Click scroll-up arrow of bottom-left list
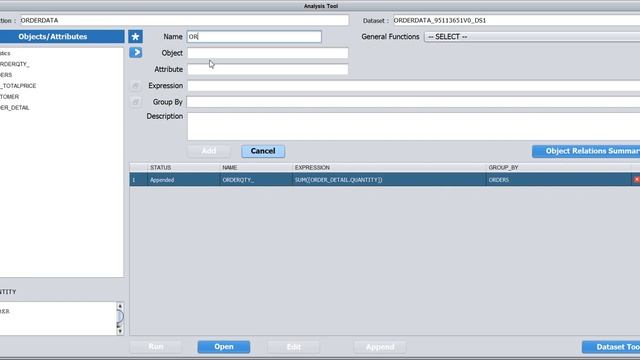This screenshot has height=360, width=640. (x=120, y=306)
